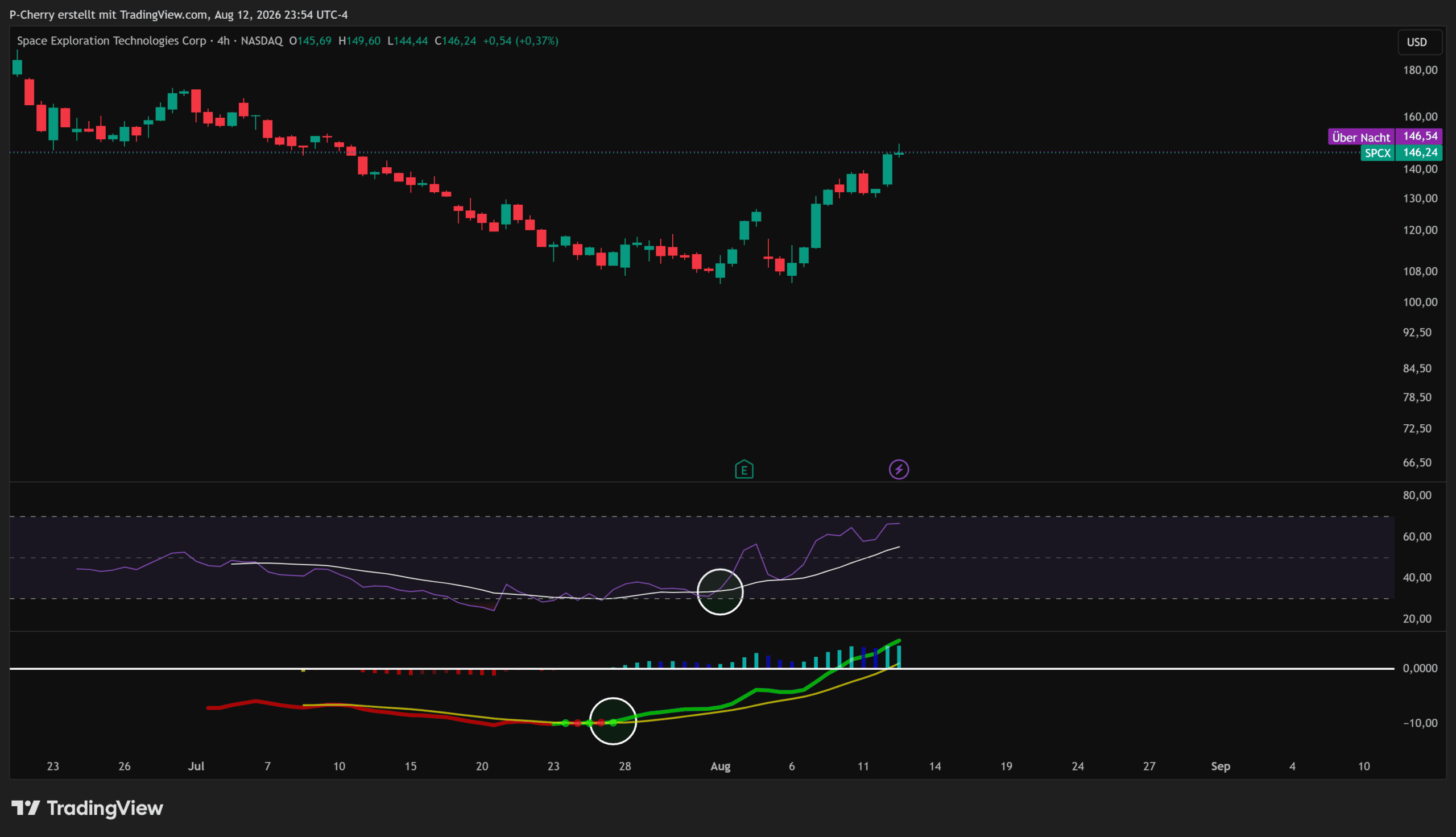This screenshot has width=1456, height=837.
Task: Click the Sep label on the time axis
Action: coord(1221,766)
